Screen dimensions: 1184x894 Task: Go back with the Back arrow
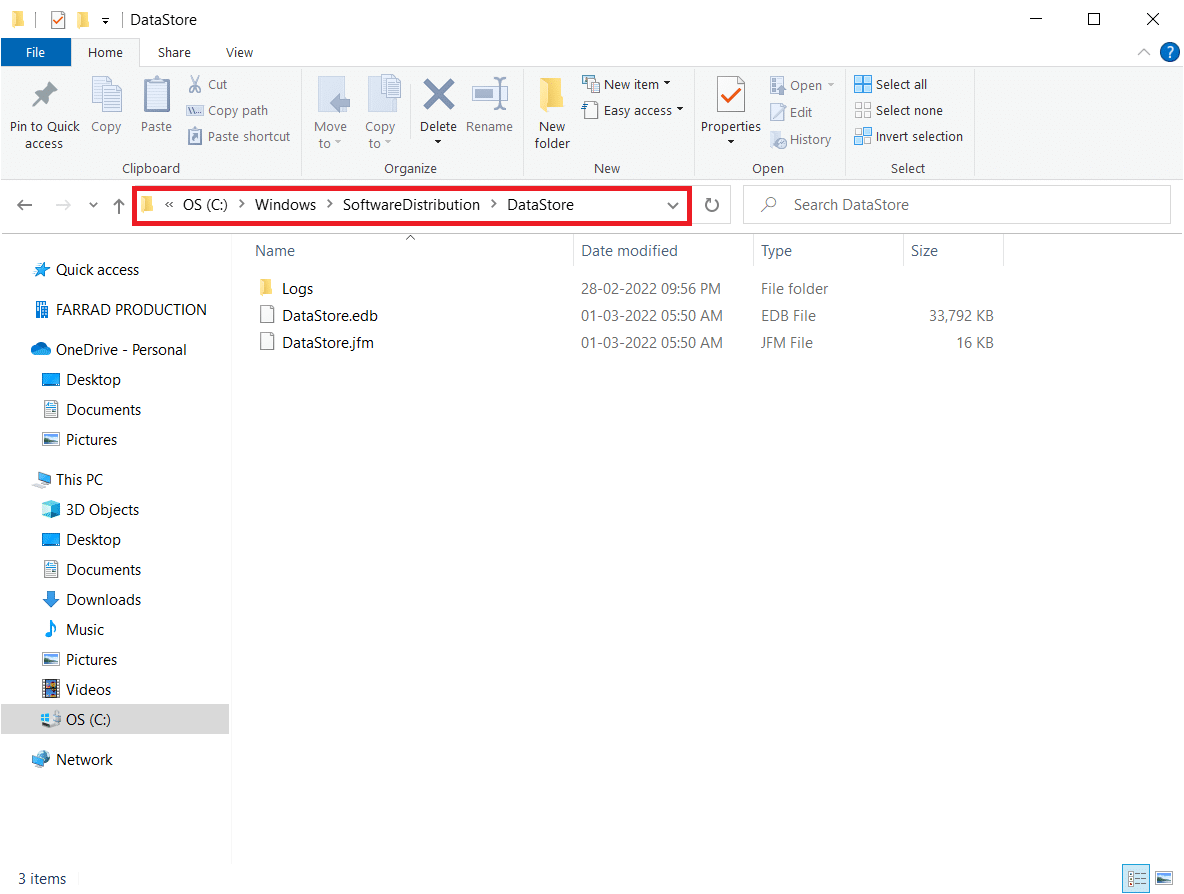tap(25, 205)
